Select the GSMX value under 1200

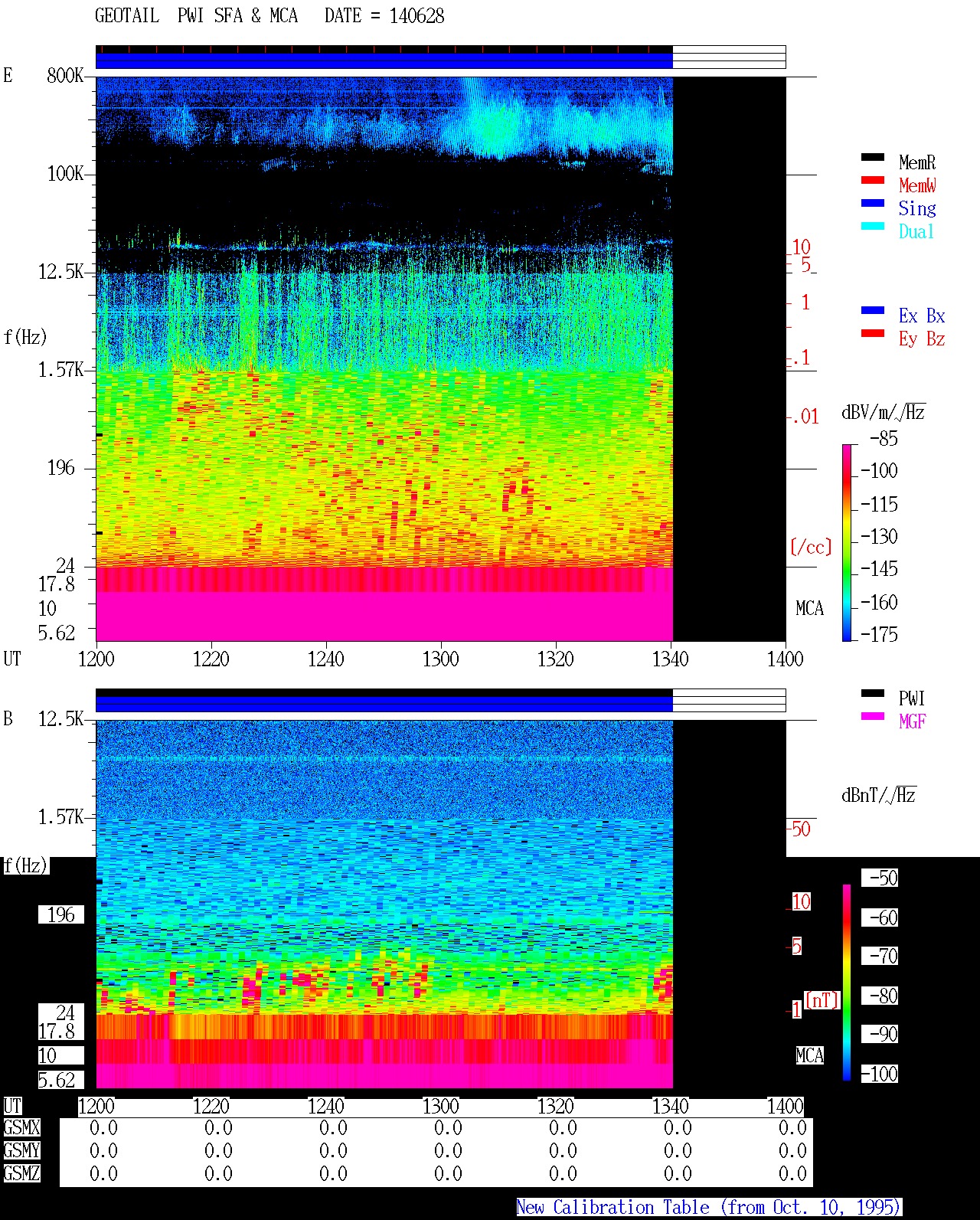(103, 1128)
